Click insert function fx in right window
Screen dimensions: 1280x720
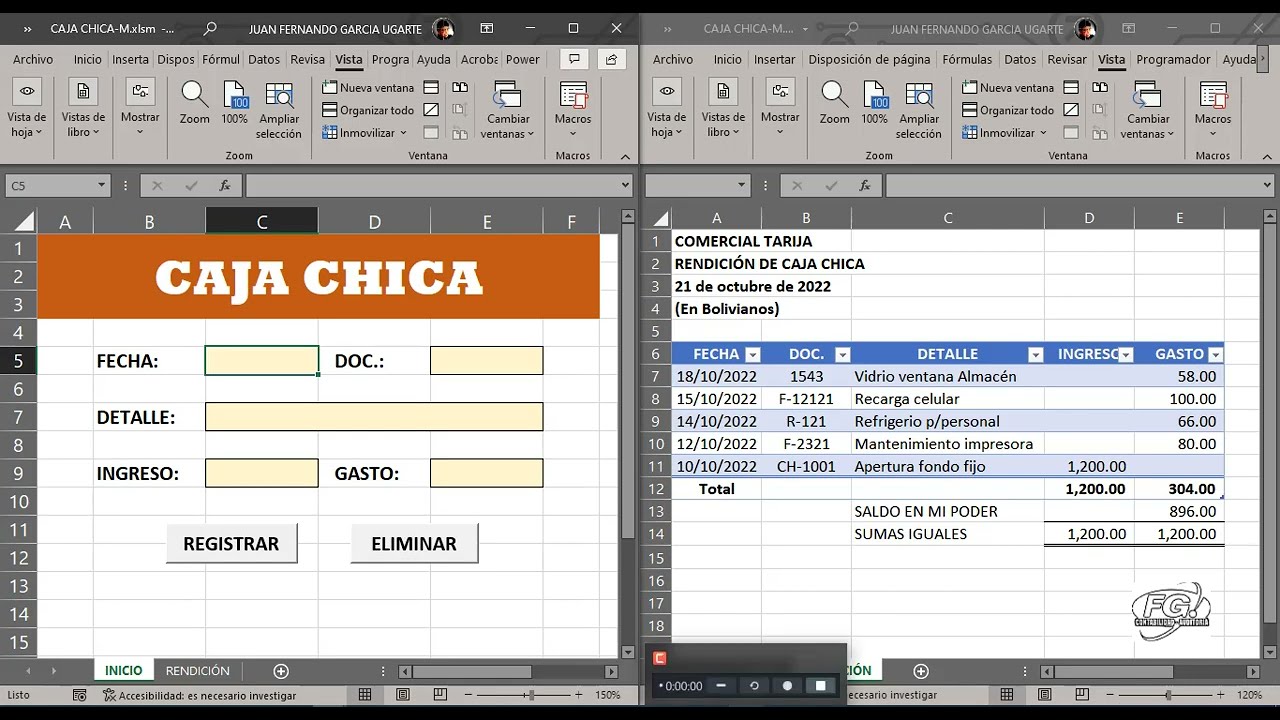tap(865, 185)
